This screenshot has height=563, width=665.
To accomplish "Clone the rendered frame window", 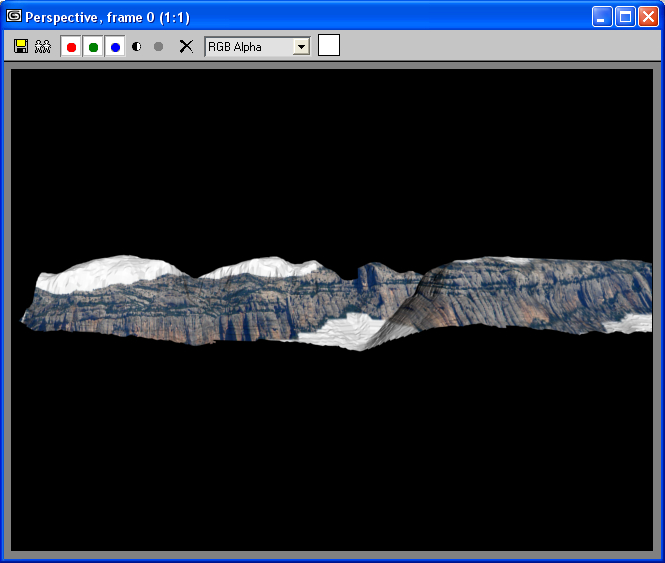I will [x=42, y=46].
